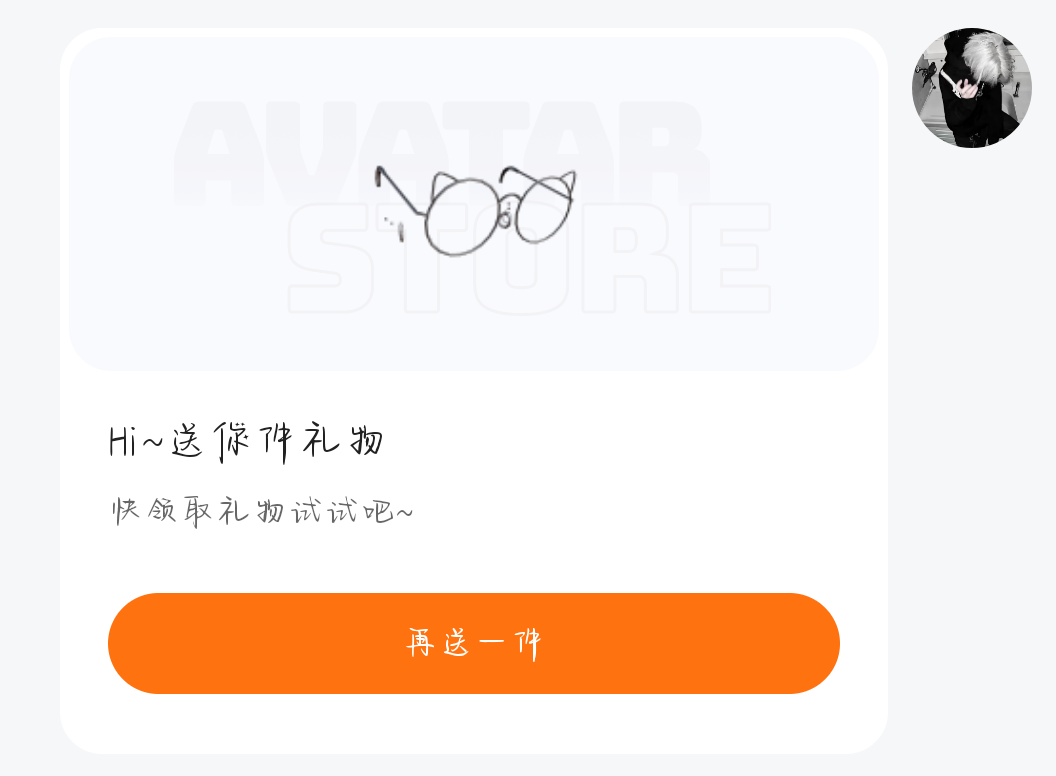This screenshot has height=776, width=1056.
Task: Tap the subtitle 快领取礼物试试吧~
Action: click(262, 511)
